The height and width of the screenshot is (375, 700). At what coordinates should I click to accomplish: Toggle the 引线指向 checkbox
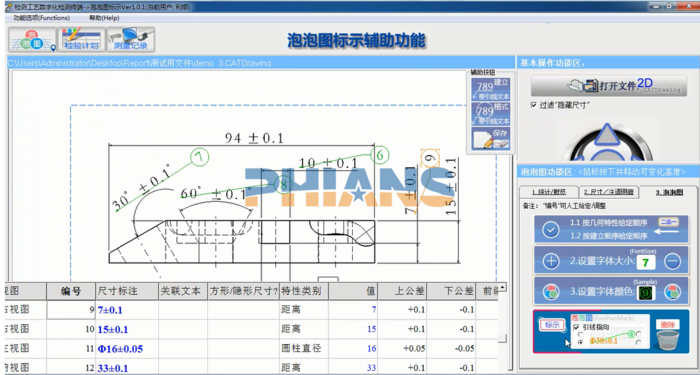click(576, 327)
